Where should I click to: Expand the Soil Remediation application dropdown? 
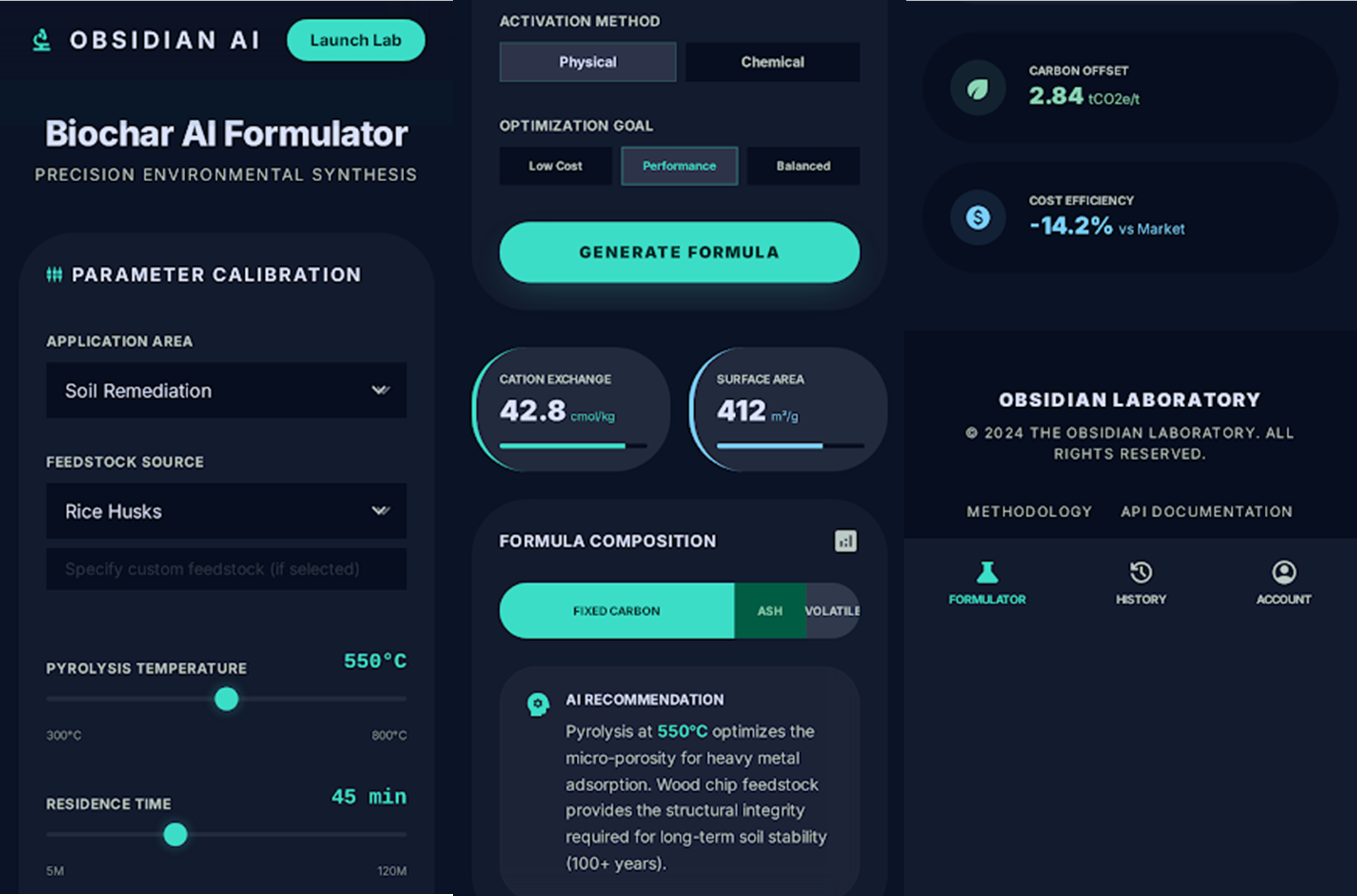[x=226, y=390]
